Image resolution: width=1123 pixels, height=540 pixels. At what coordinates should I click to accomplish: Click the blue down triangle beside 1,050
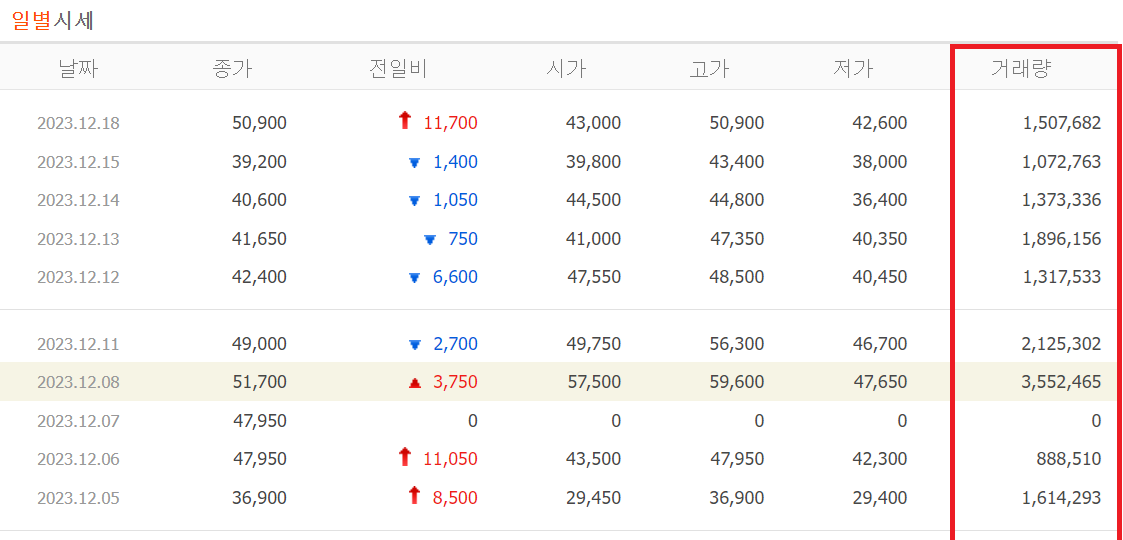click(x=414, y=201)
